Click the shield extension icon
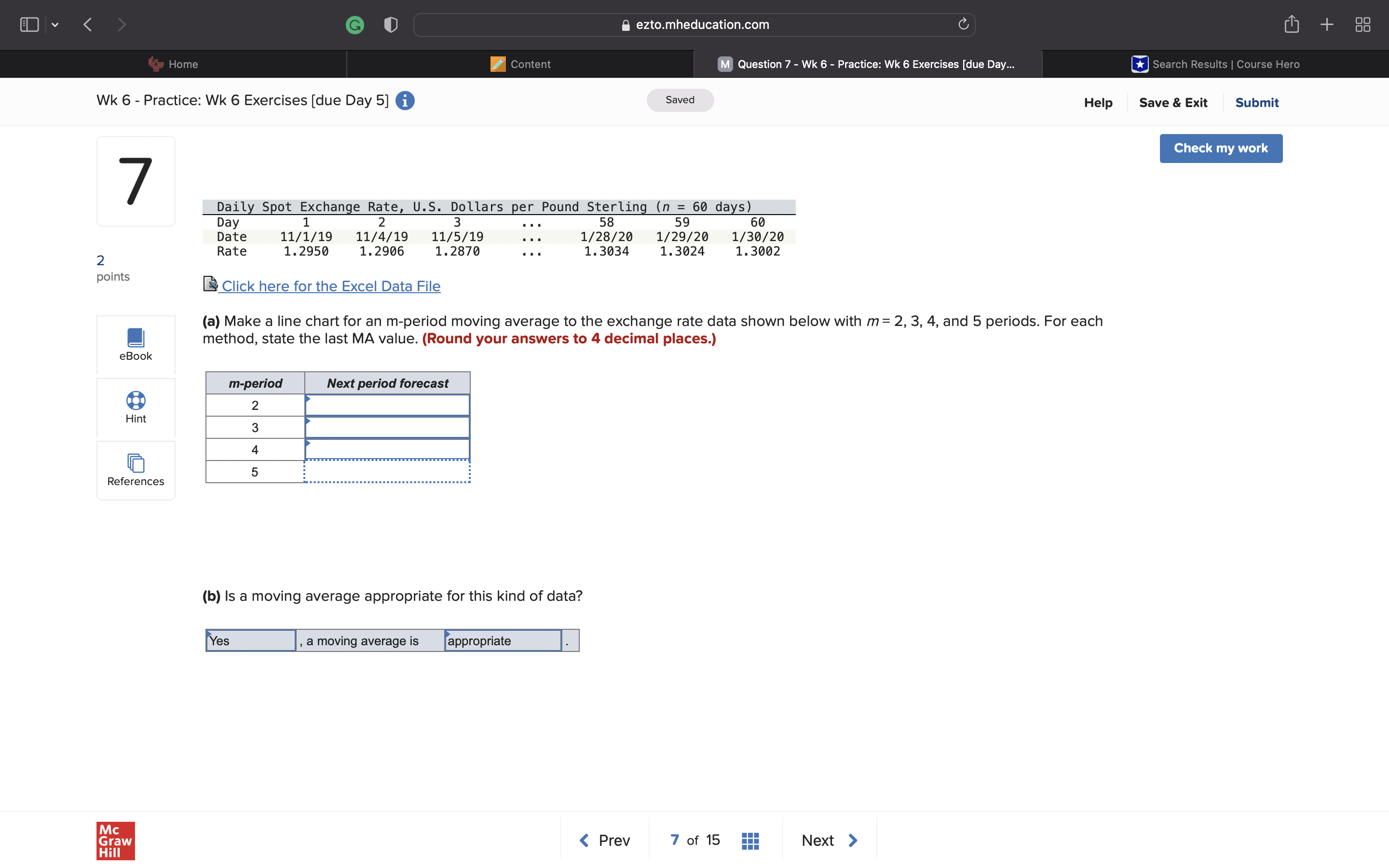This screenshot has height=868, width=1389. pos(390,24)
